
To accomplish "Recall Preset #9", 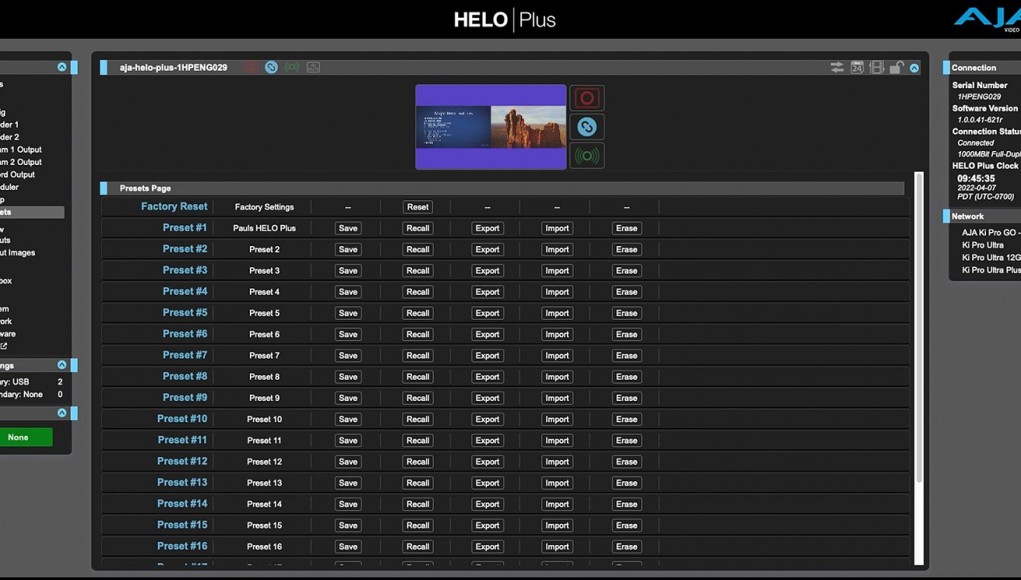I will [417, 398].
